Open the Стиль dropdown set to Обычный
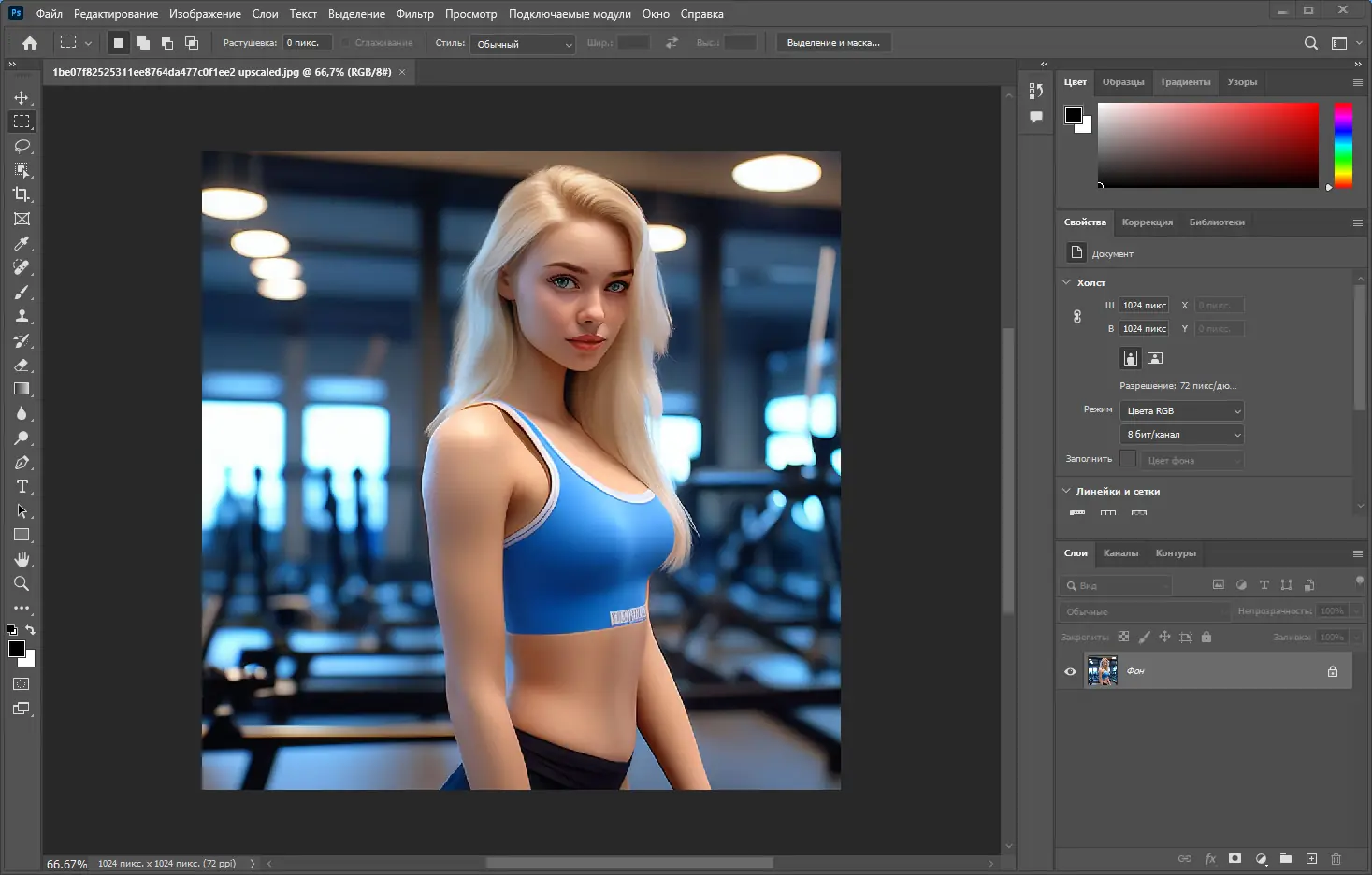The height and width of the screenshot is (875, 1372). tap(523, 44)
